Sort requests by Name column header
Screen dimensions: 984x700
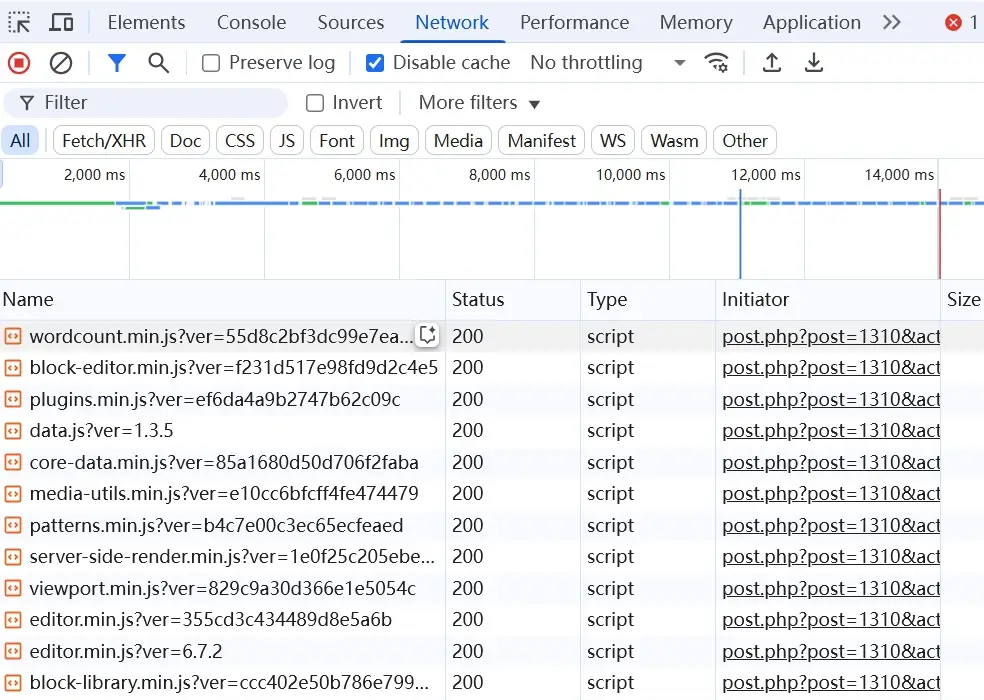[x=222, y=299]
